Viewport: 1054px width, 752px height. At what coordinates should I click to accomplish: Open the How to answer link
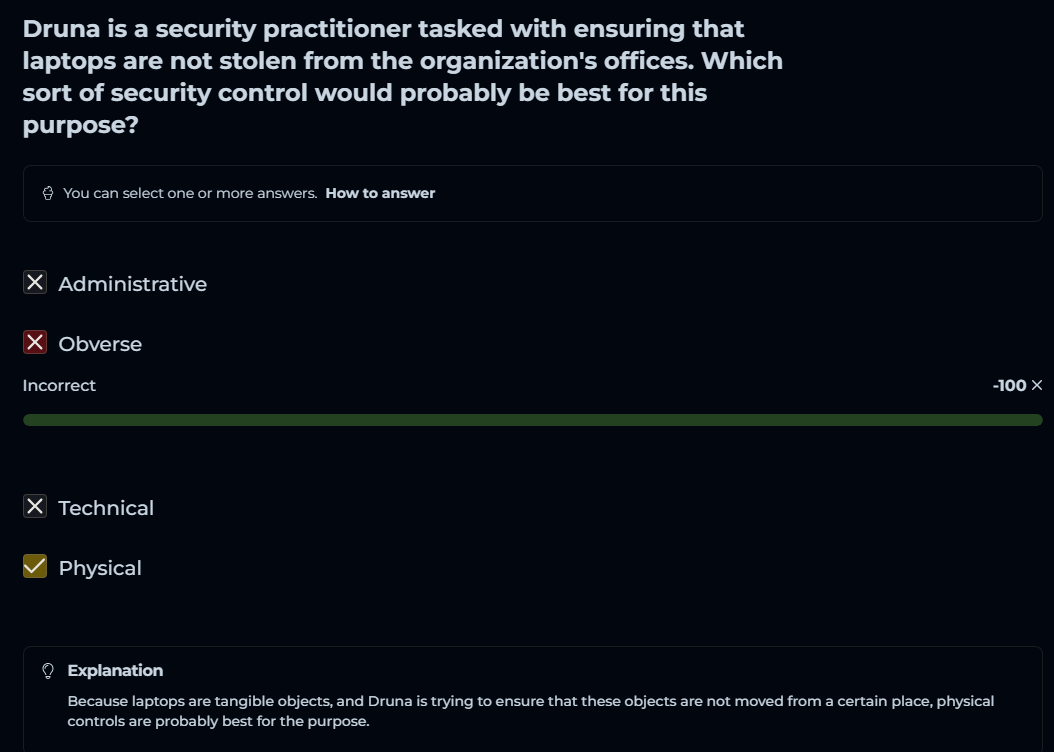(380, 193)
